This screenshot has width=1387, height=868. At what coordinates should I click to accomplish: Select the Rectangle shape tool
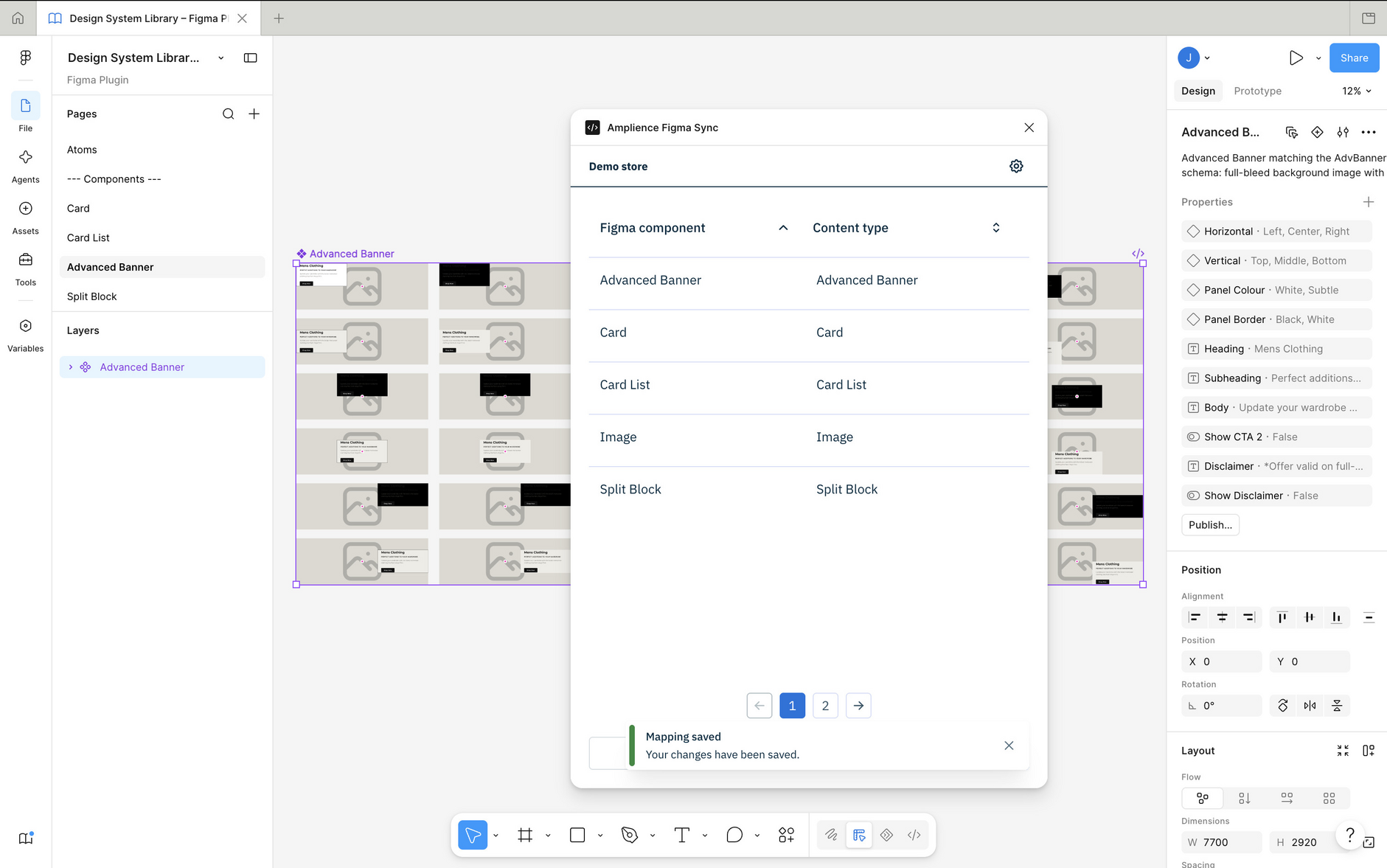(577, 835)
